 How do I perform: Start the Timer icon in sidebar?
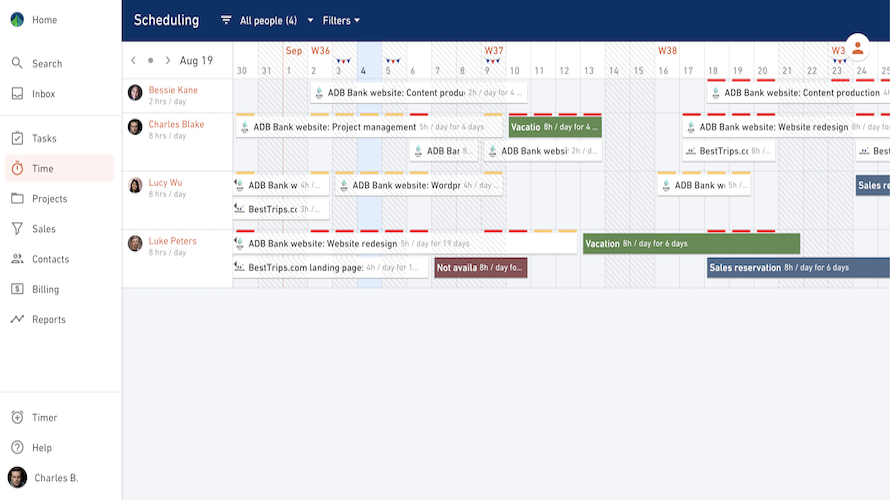point(18,417)
